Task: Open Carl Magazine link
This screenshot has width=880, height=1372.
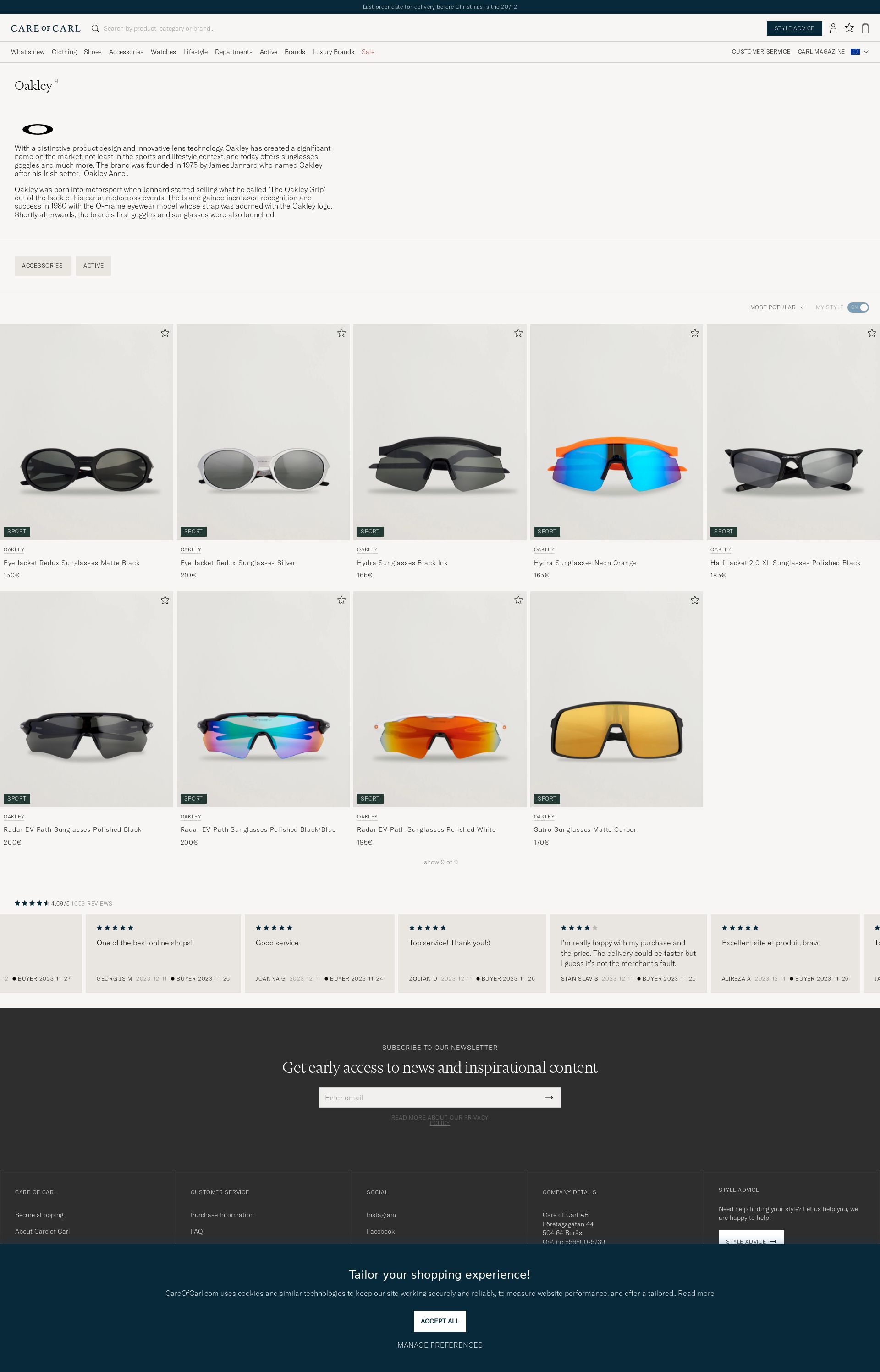Action: (821, 51)
